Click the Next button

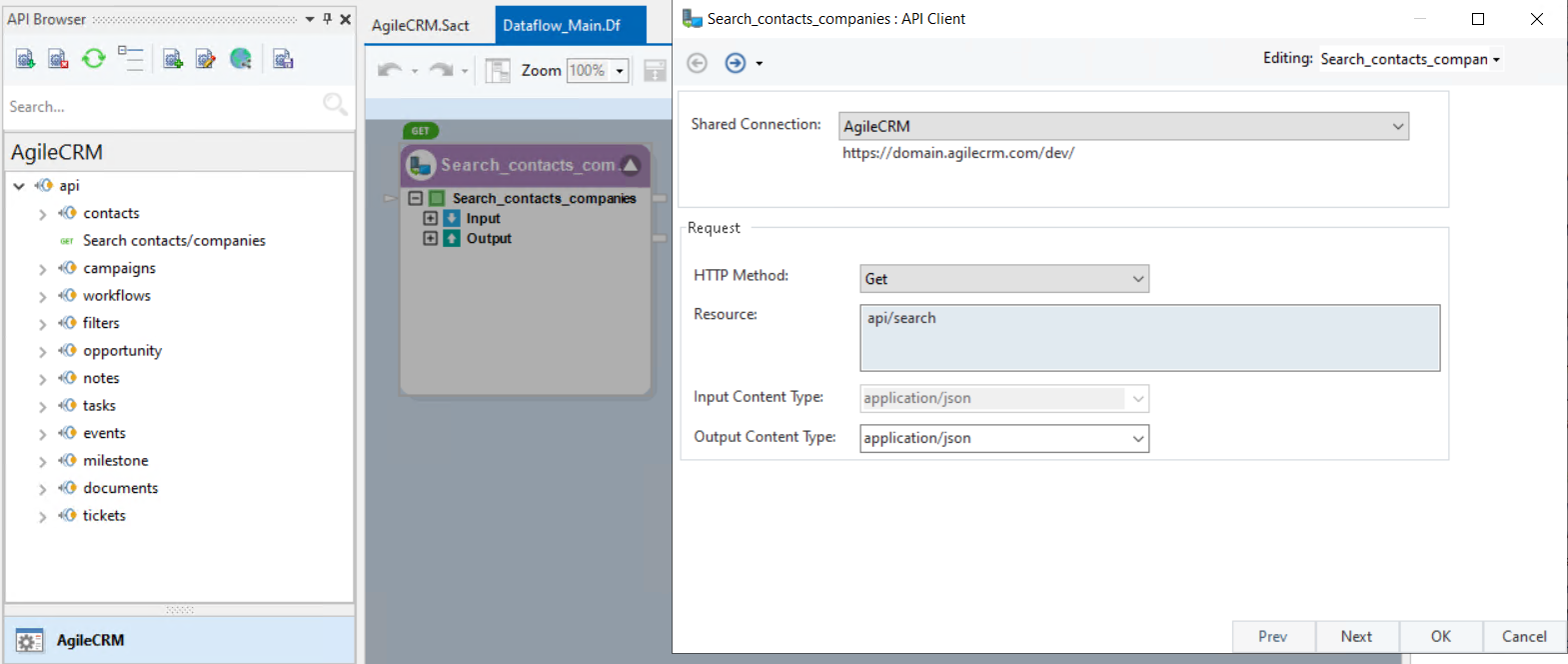[1355, 636]
